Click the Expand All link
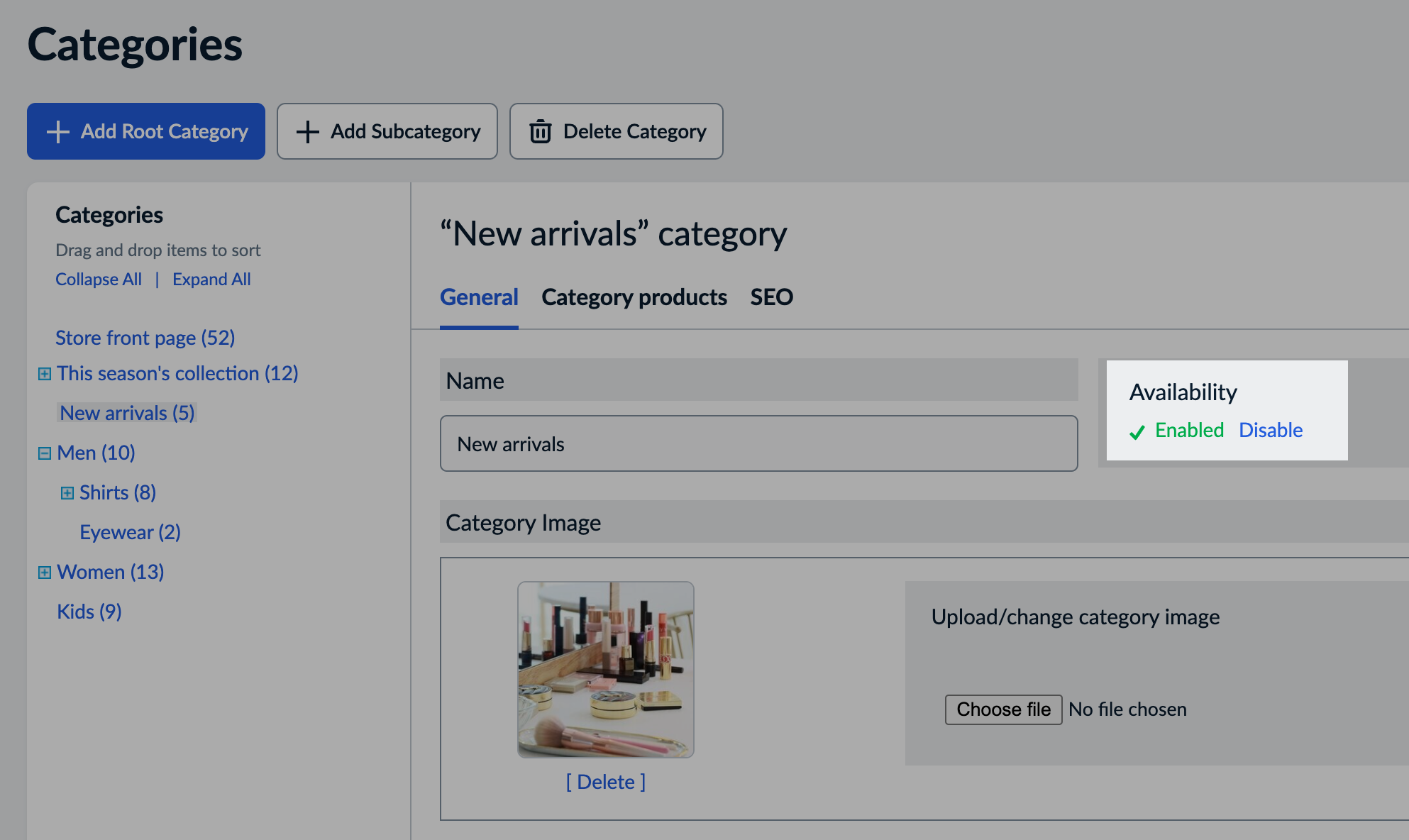This screenshot has height=840, width=1409. pos(211,279)
